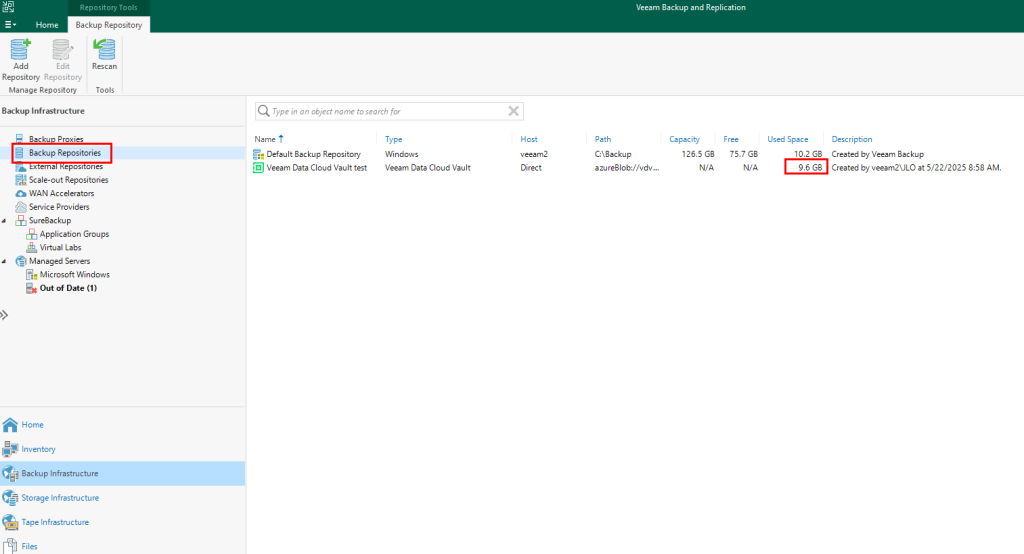Click the object name search field

[389, 111]
